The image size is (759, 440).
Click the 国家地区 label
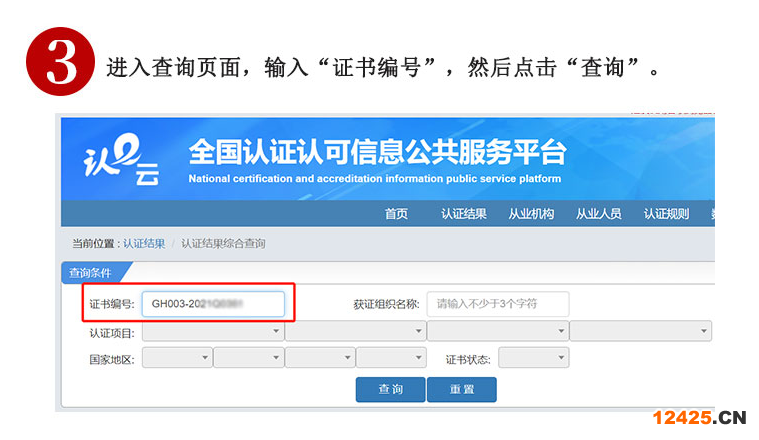click(112, 360)
